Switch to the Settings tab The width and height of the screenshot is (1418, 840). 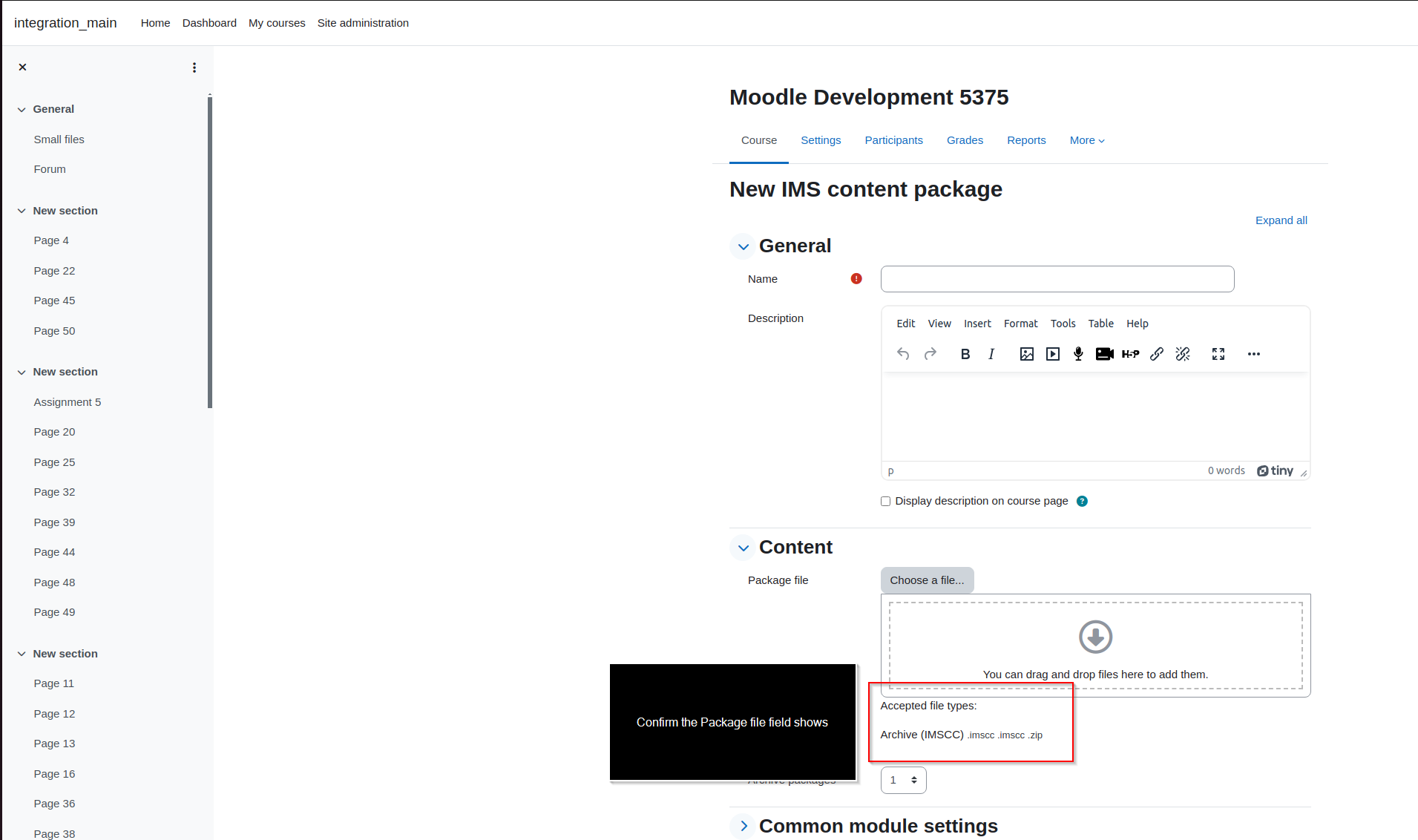pyautogui.click(x=821, y=140)
